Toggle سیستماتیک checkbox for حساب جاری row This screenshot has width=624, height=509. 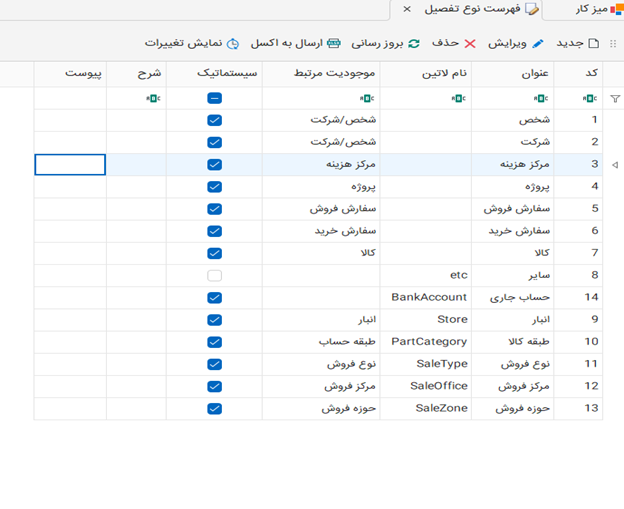(x=214, y=298)
